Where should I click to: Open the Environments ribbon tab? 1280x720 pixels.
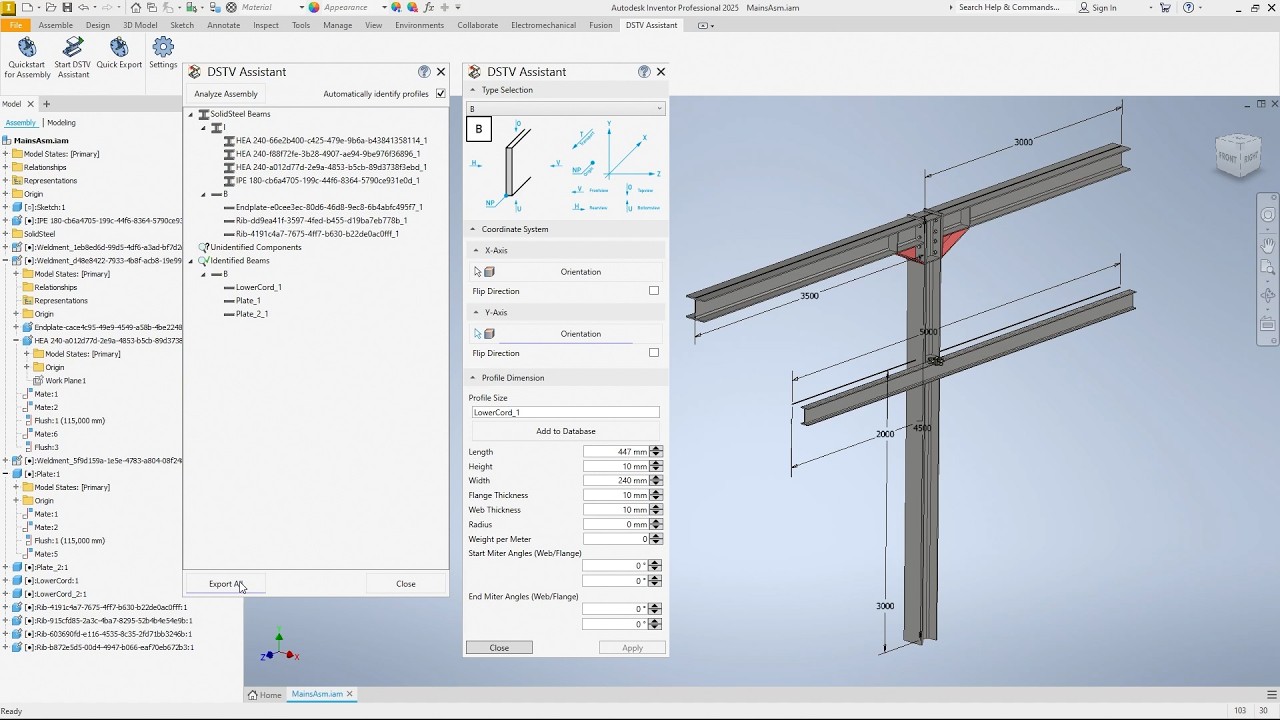419,25
